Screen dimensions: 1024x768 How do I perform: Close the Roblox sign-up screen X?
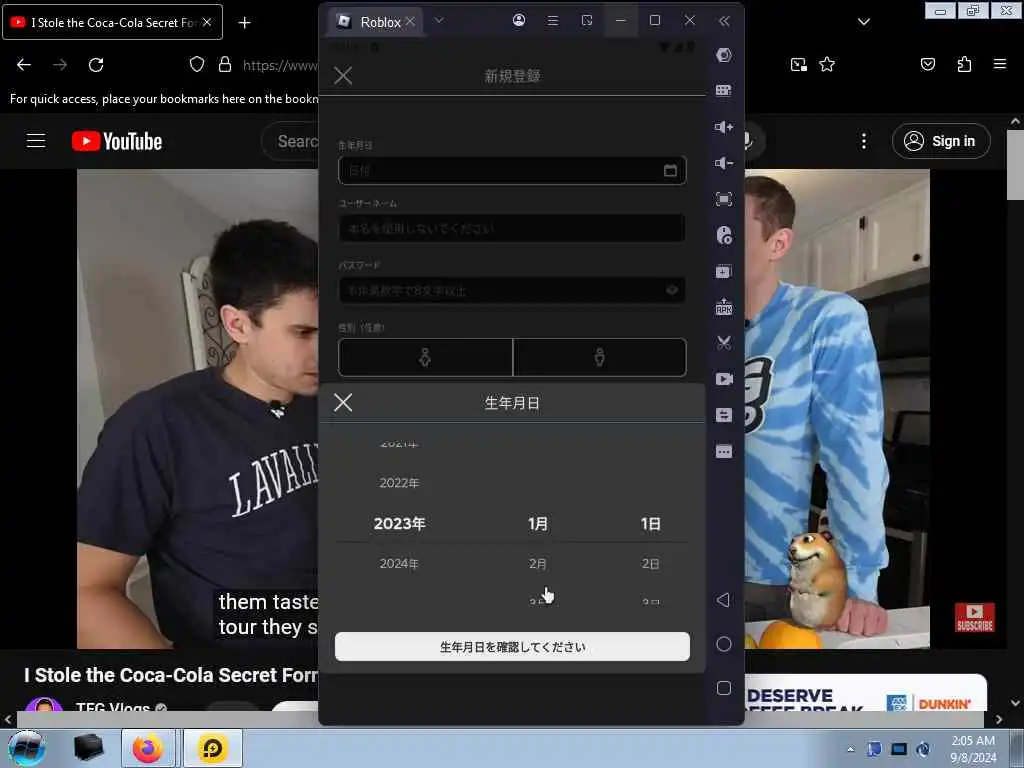point(343,75)
